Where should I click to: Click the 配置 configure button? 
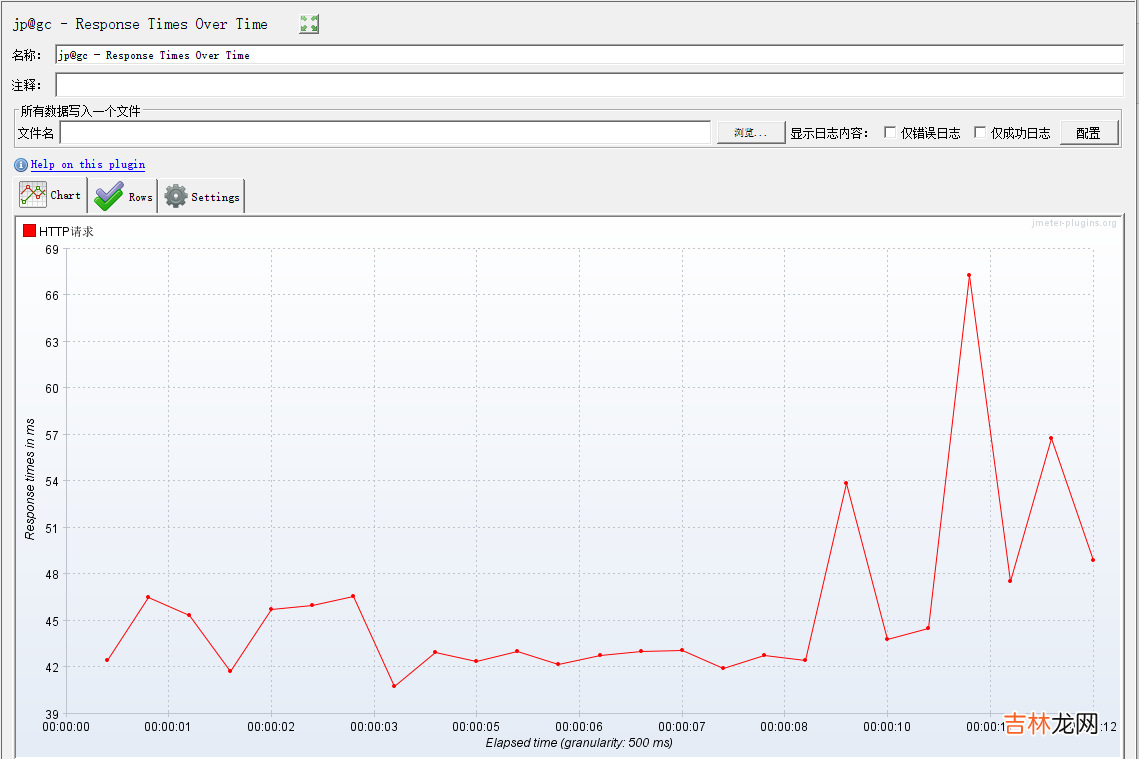[x=1088, y=133]
